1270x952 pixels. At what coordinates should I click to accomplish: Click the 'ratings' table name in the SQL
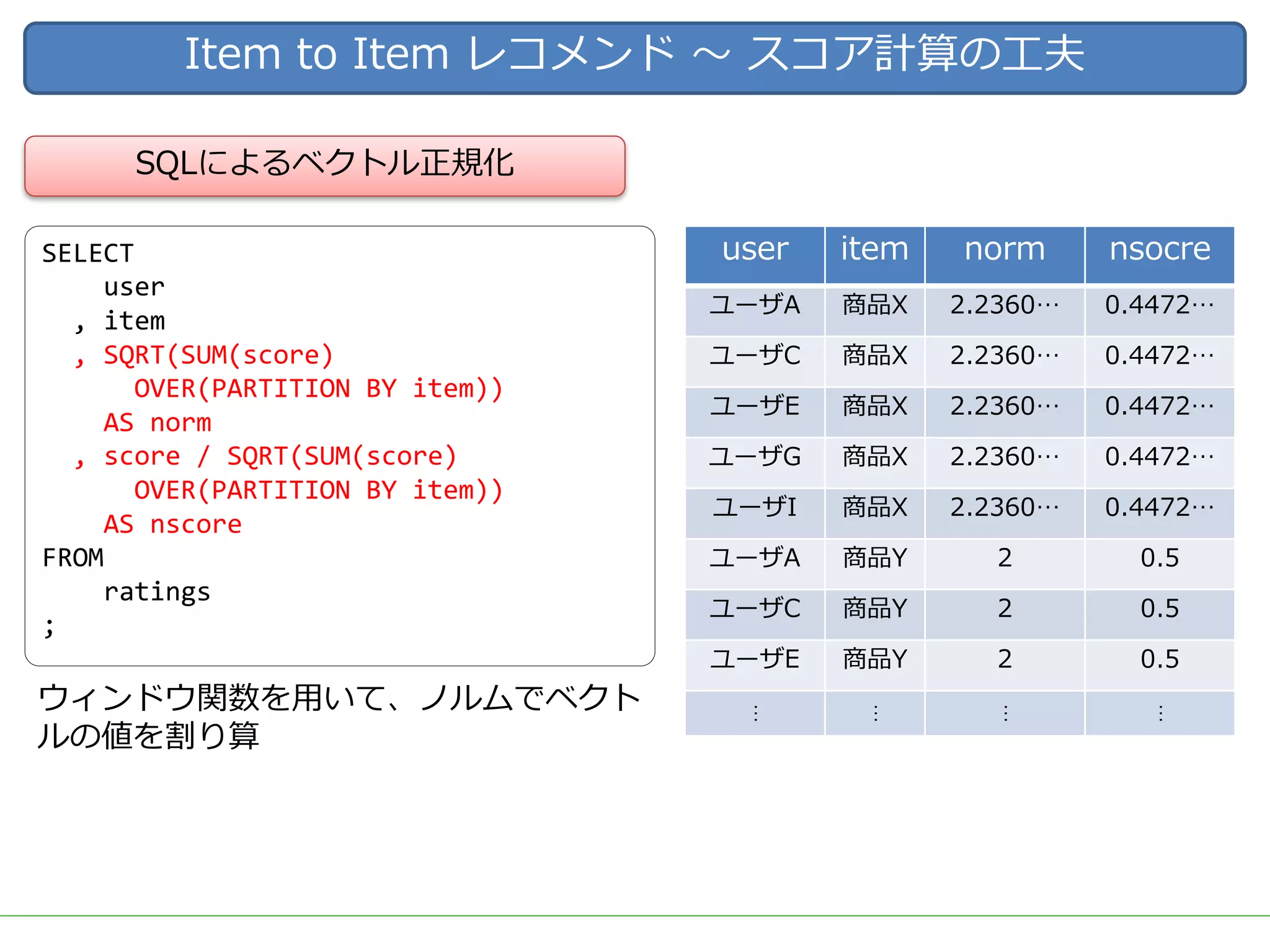point(157,592)
